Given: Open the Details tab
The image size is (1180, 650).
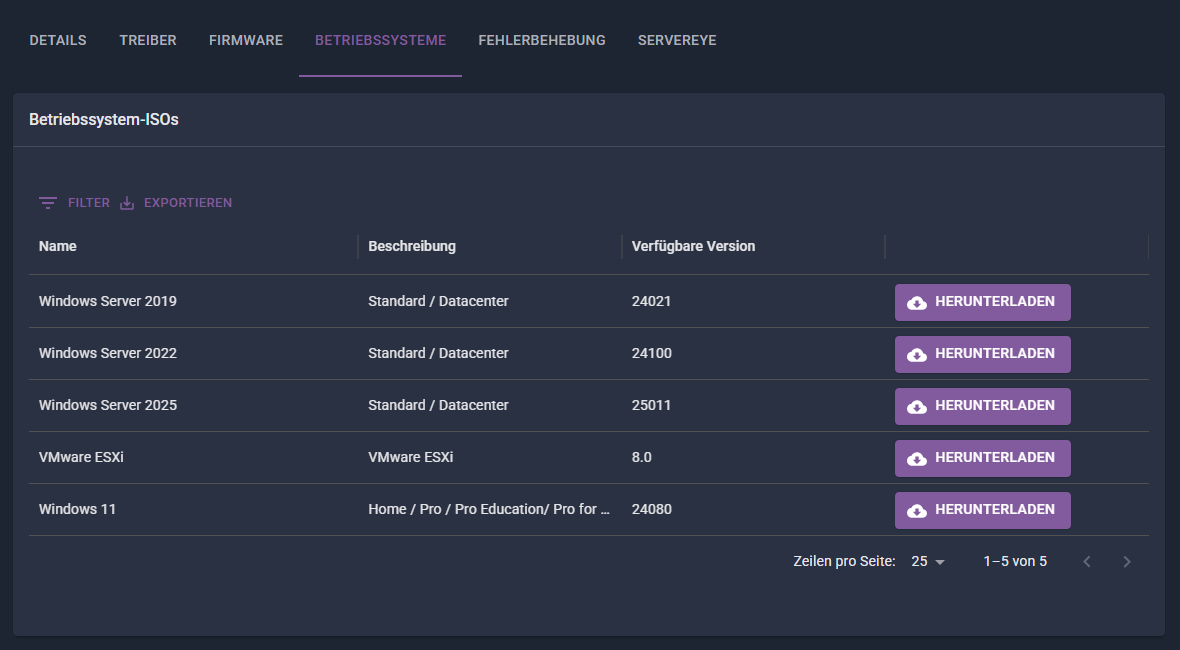Looking at the screenshot, I should pyautogui.click(x=58, y=41).
